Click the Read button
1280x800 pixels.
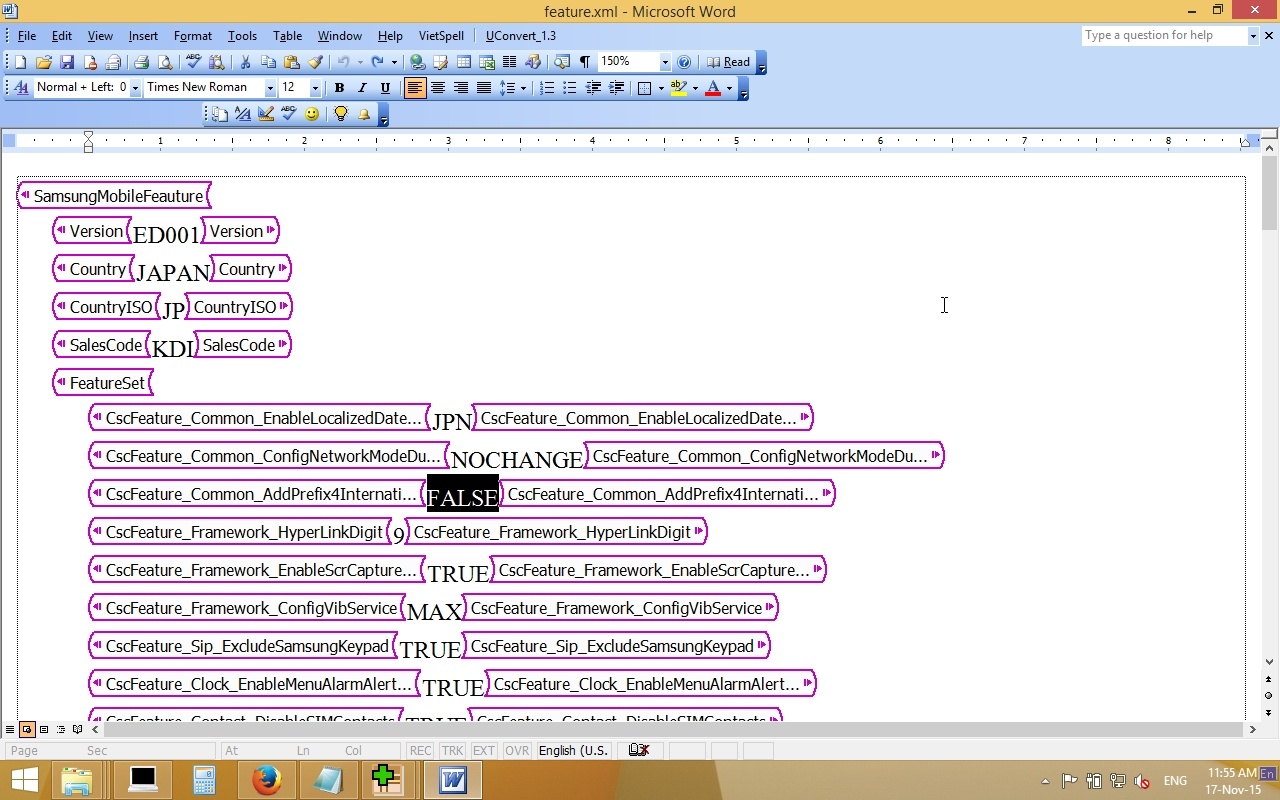pyautogui.click(x=729, y=62)
